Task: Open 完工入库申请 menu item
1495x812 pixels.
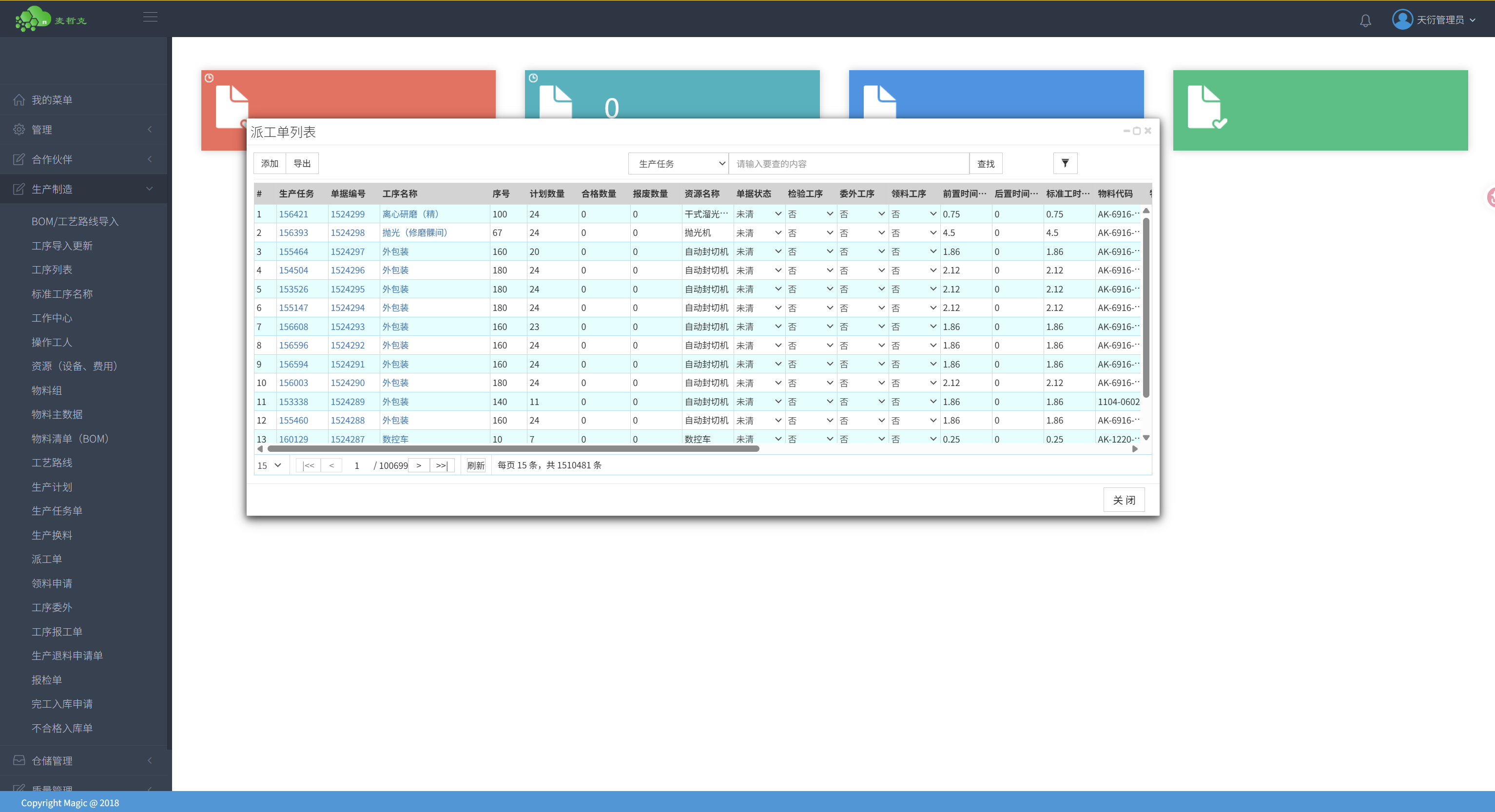Action: 62,703
